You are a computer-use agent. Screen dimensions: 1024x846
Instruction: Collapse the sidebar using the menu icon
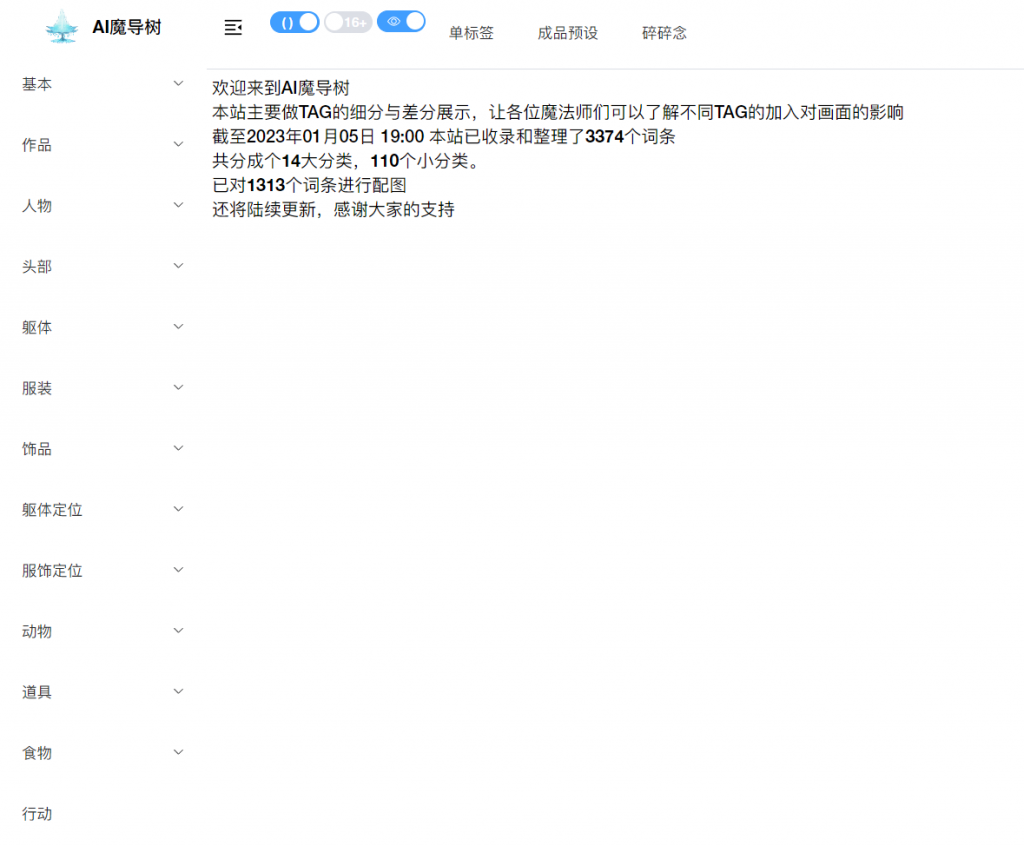point(232,28)
